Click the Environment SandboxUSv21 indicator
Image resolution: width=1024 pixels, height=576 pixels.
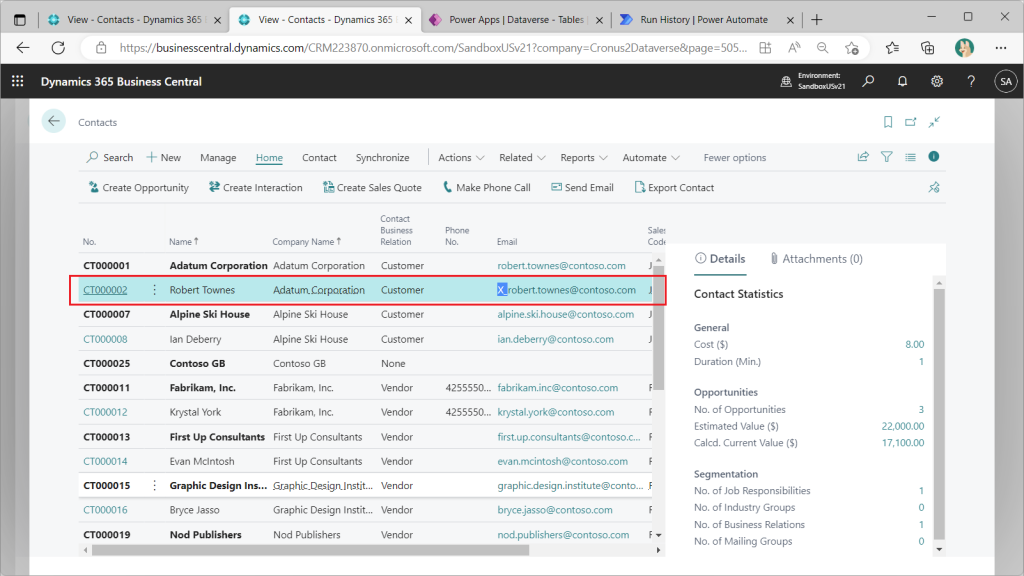[813, 81]
